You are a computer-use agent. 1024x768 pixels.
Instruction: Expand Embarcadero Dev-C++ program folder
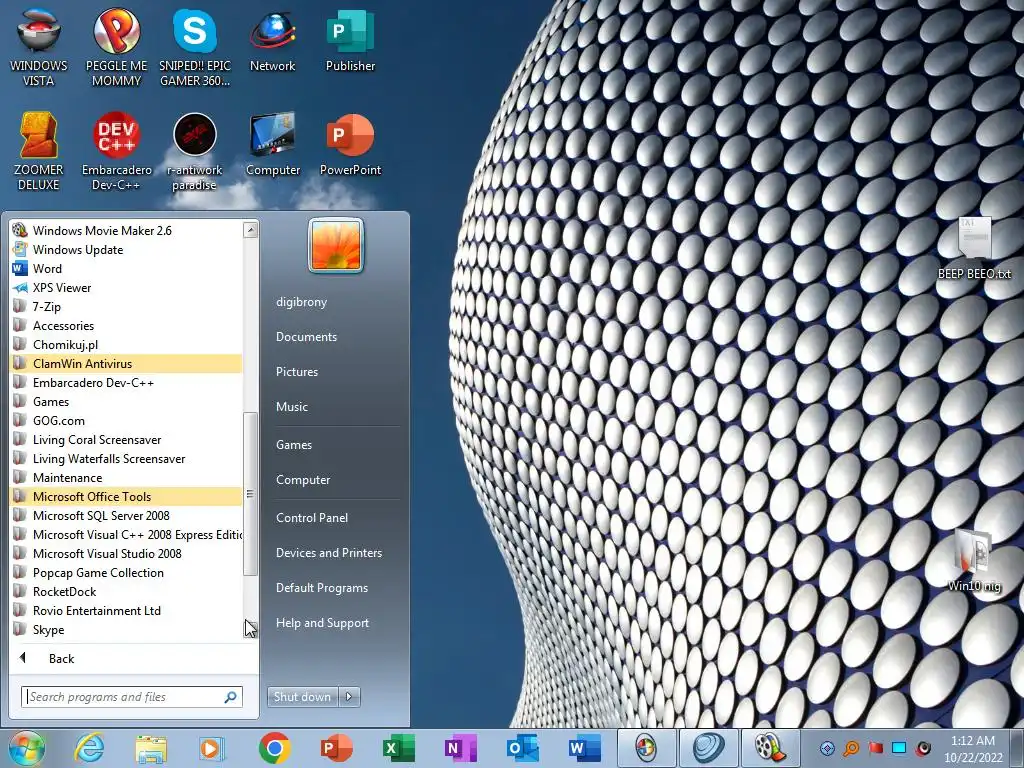(127, 382)
